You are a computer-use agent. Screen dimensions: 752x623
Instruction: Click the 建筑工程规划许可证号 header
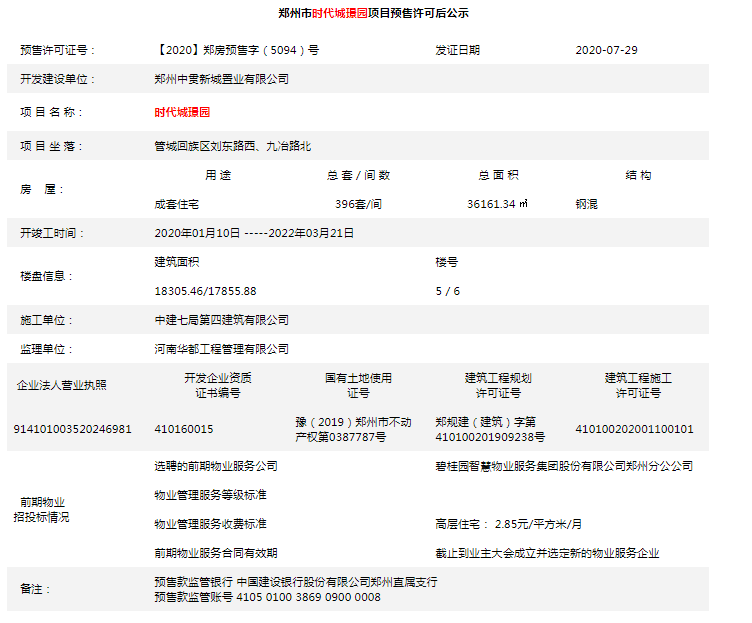[x=498, y=386]
